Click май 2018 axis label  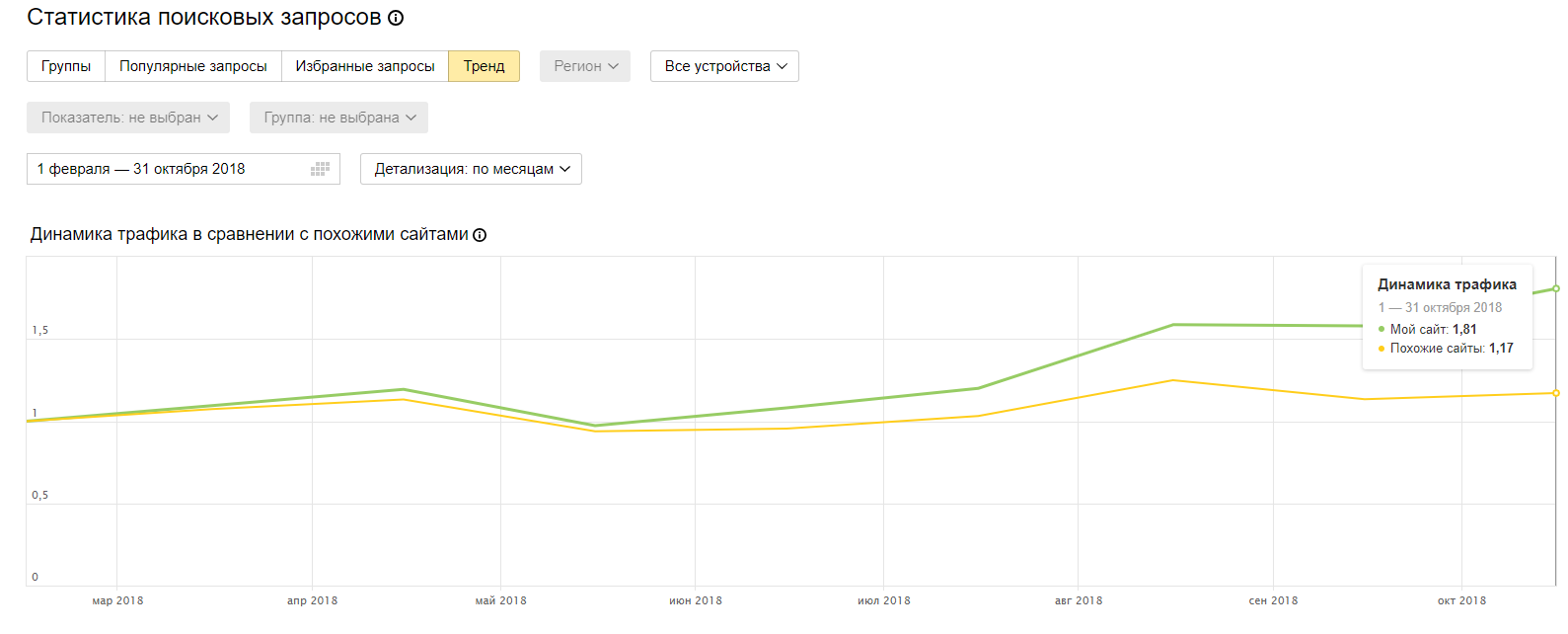click(500, 600)
